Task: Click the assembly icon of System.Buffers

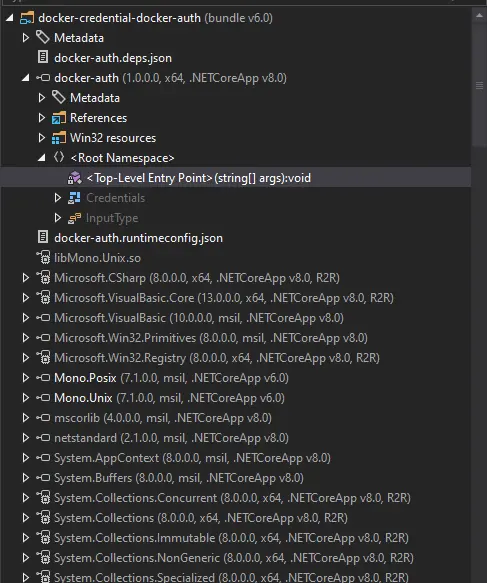Action: (43, 478)
